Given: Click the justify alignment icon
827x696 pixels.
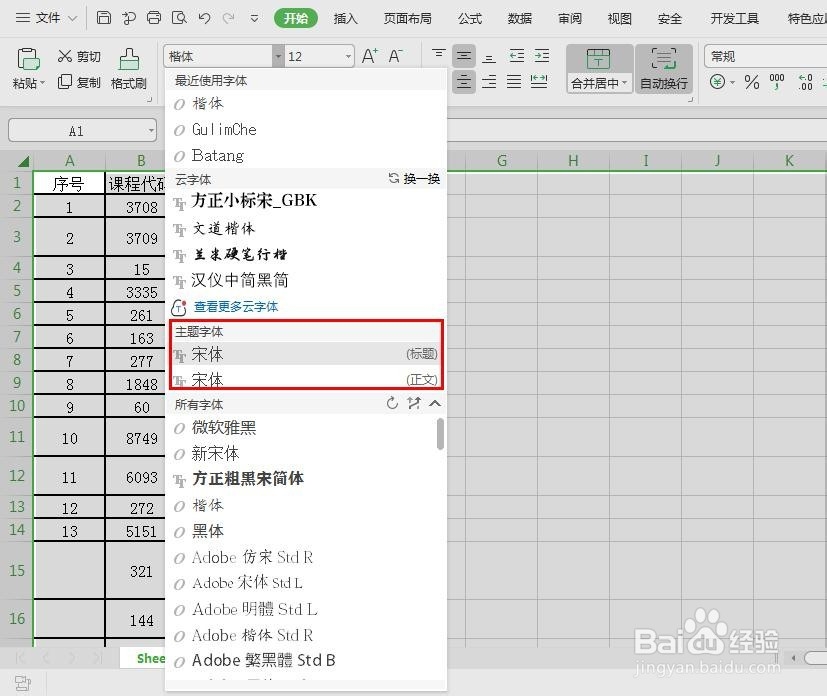Looking at the screenshot, I should tap(514, 82).
